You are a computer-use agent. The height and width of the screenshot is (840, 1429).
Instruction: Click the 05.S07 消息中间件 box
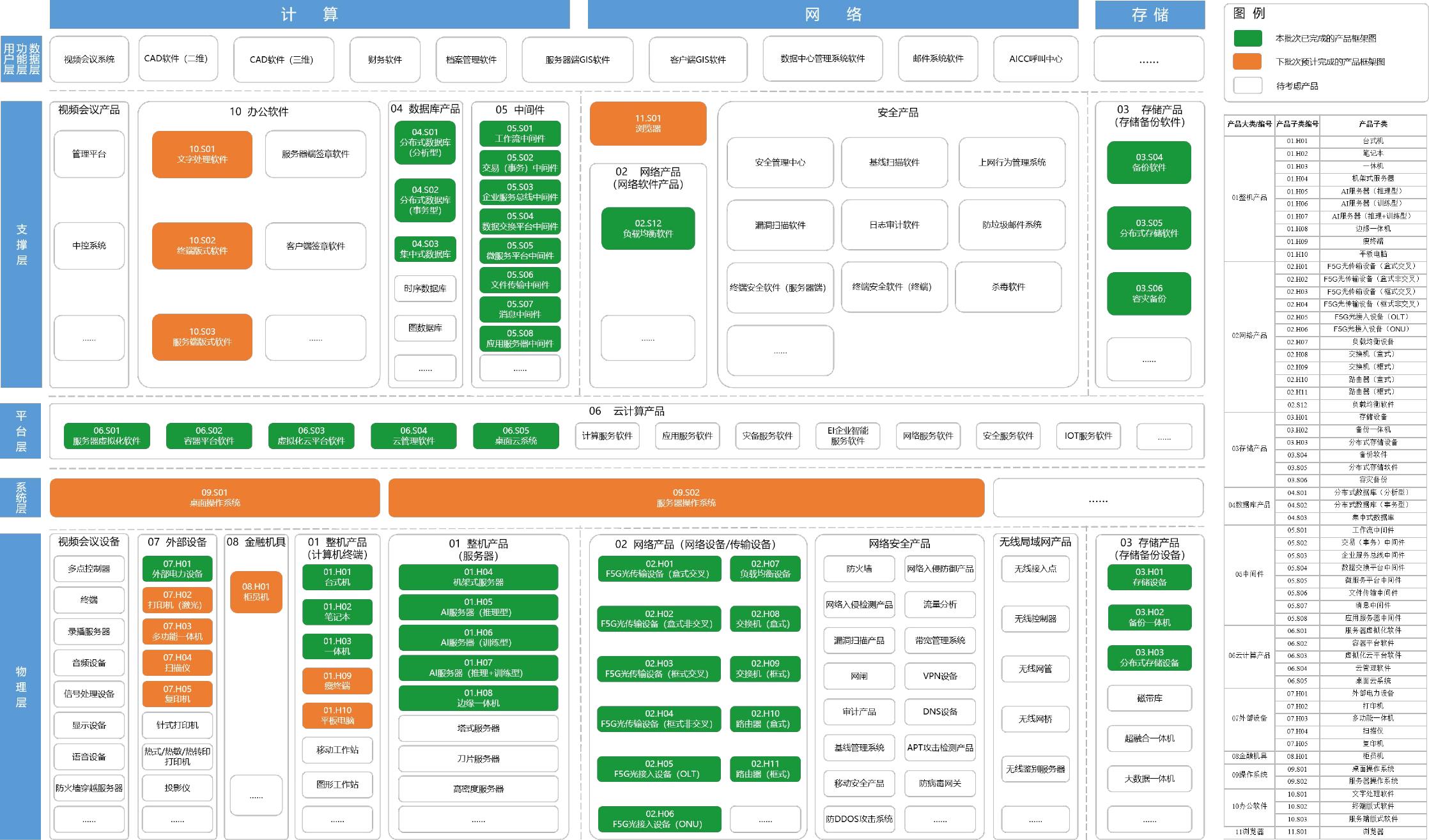click(520, 309)
